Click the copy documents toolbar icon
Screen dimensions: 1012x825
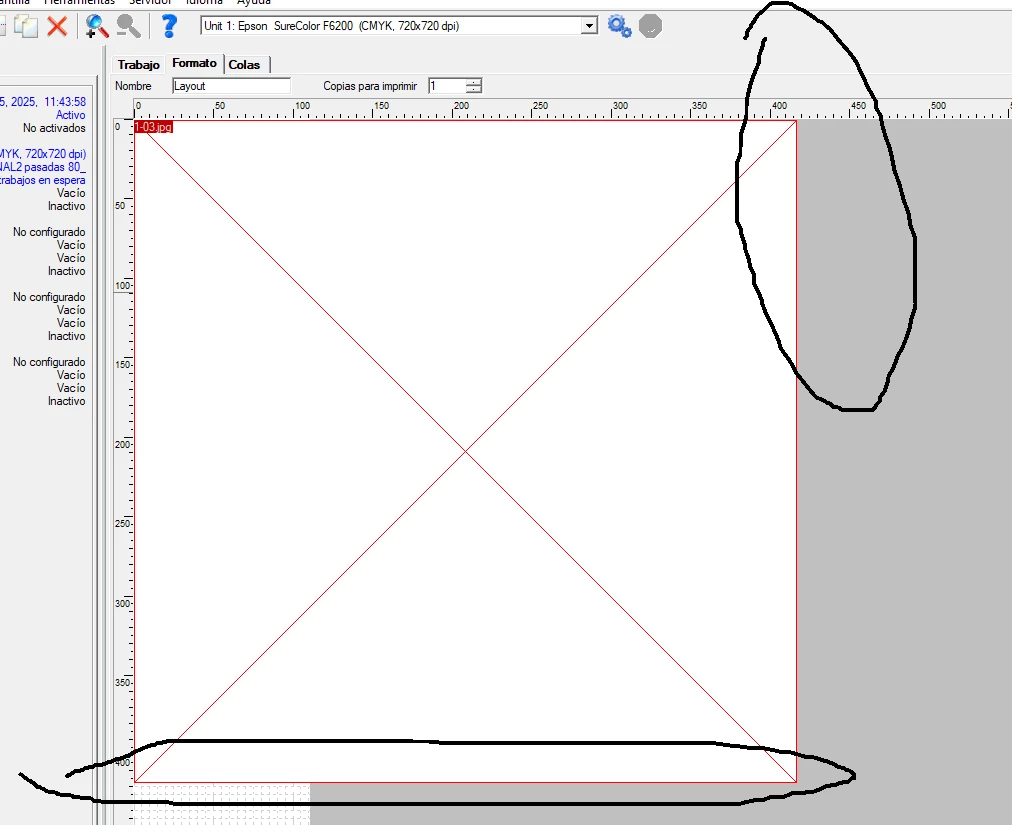point(26,26)
